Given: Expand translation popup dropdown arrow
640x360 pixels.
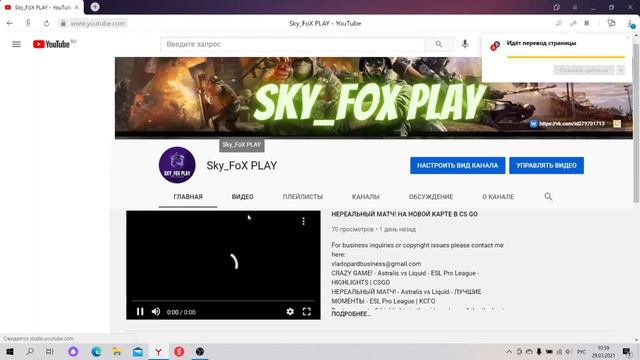Looking at the screenshot, I should point(620,70).
